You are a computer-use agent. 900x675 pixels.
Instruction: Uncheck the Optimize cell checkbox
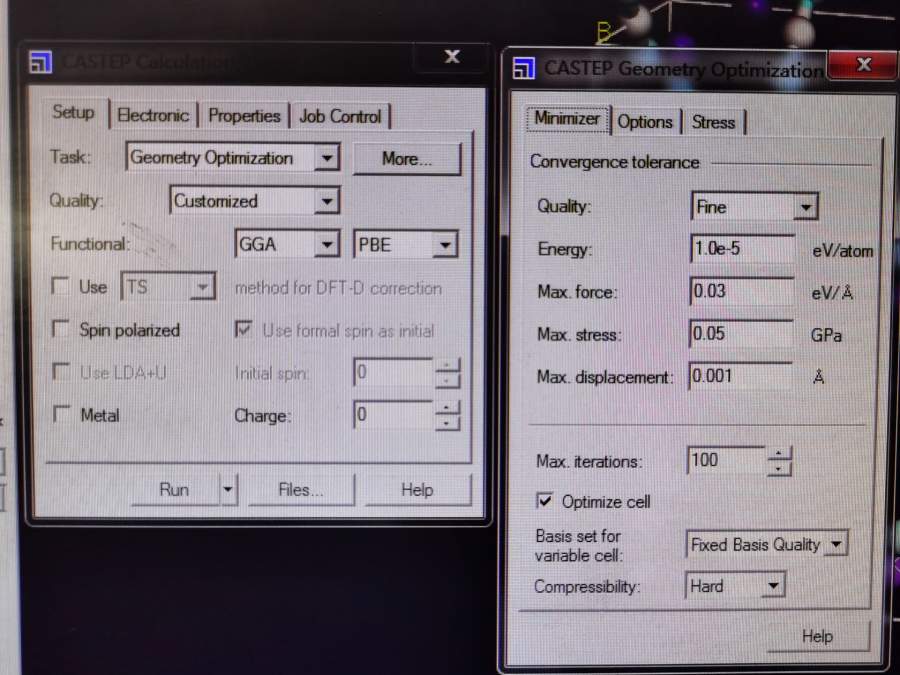pyautogui.click(x=544, y=501)
